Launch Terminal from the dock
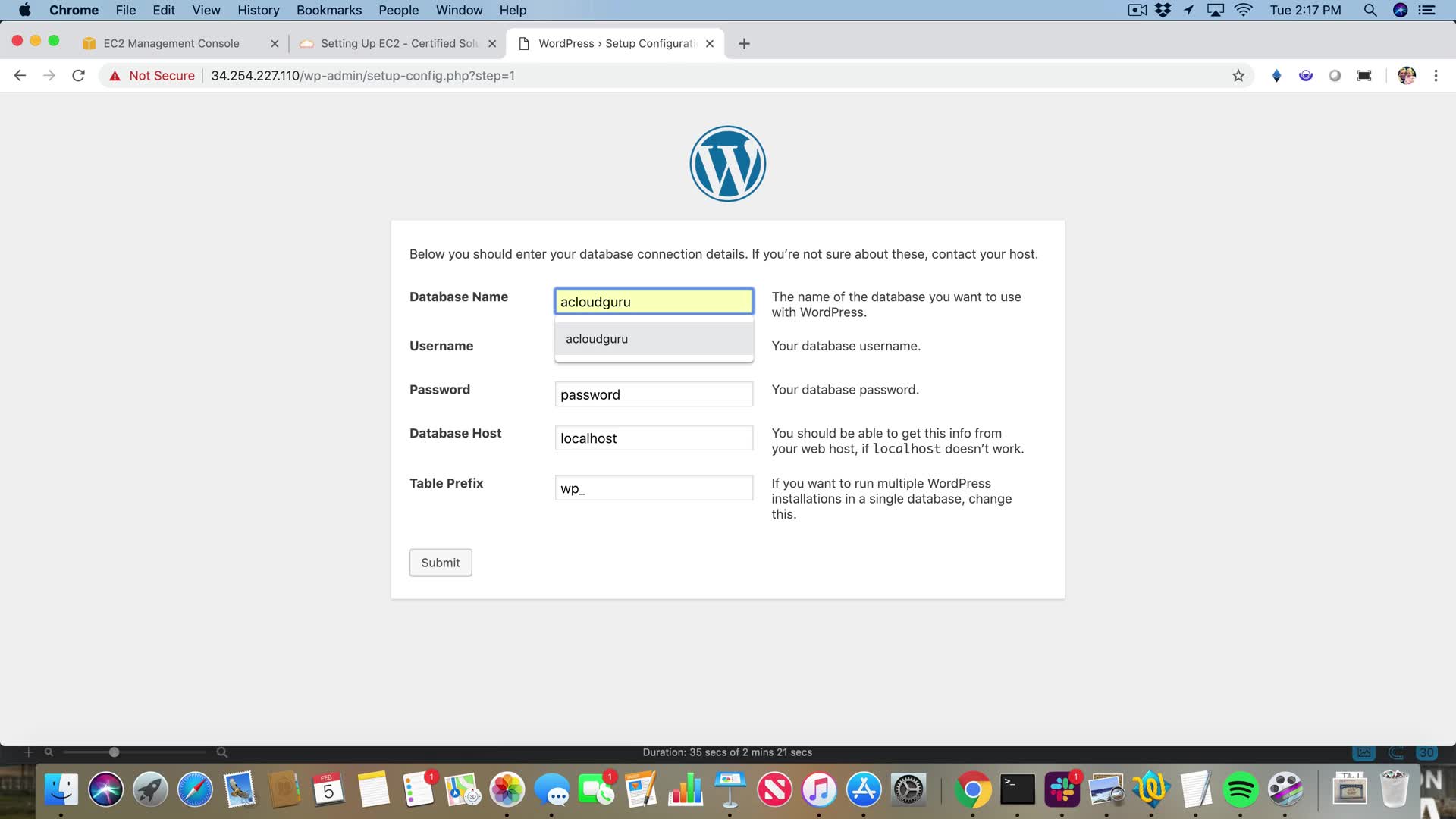The image size is (1456, 819). click(1017, 790)
